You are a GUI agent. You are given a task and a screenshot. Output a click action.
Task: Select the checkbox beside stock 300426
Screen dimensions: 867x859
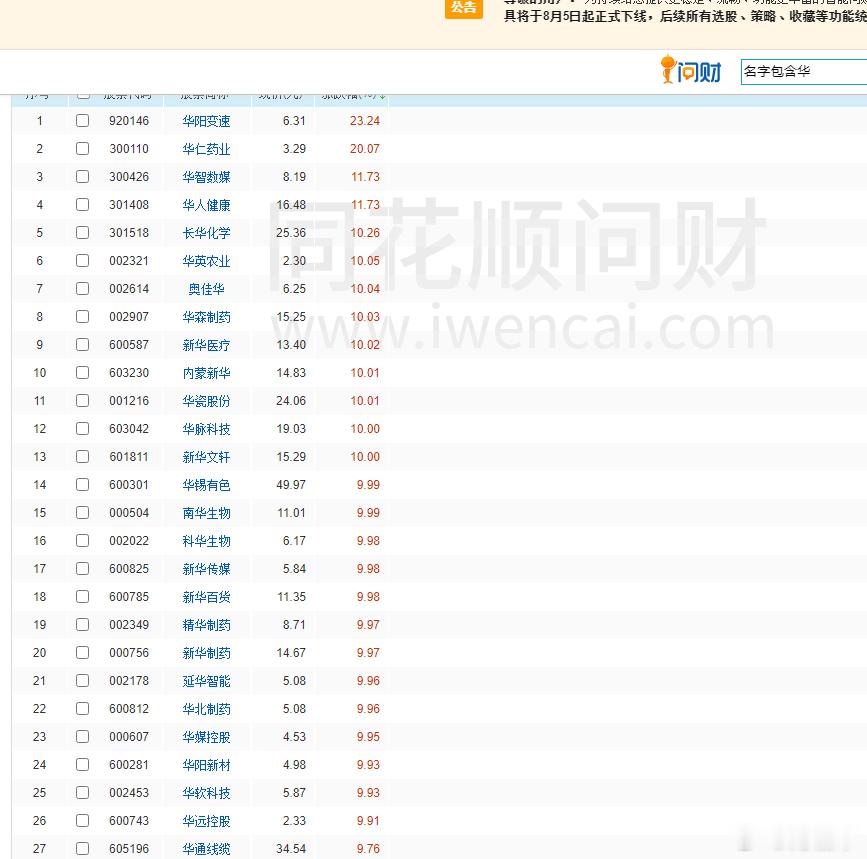point(82,177)
